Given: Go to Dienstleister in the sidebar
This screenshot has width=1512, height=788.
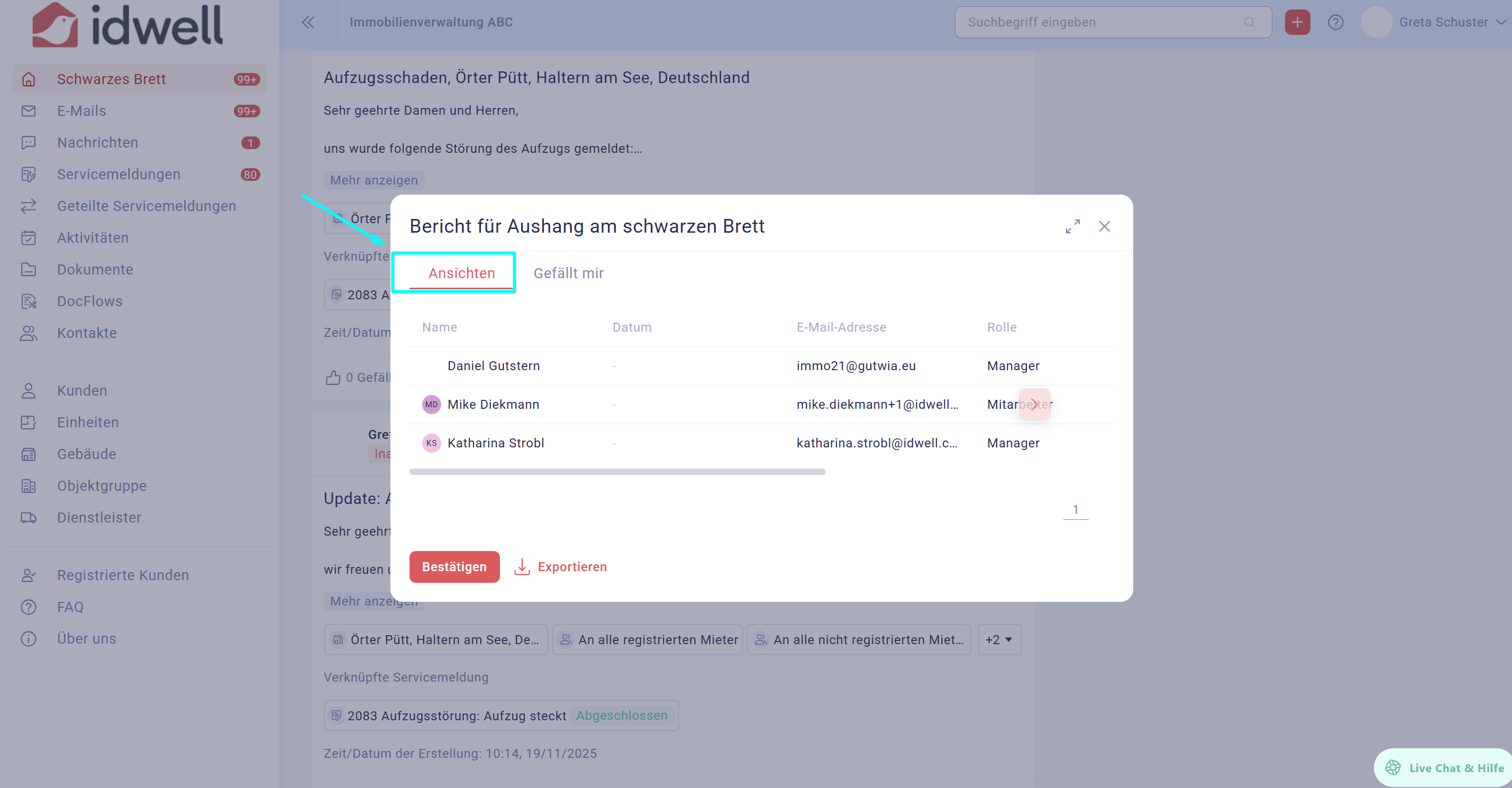Looking at the screenshot, I should point(99,518).
